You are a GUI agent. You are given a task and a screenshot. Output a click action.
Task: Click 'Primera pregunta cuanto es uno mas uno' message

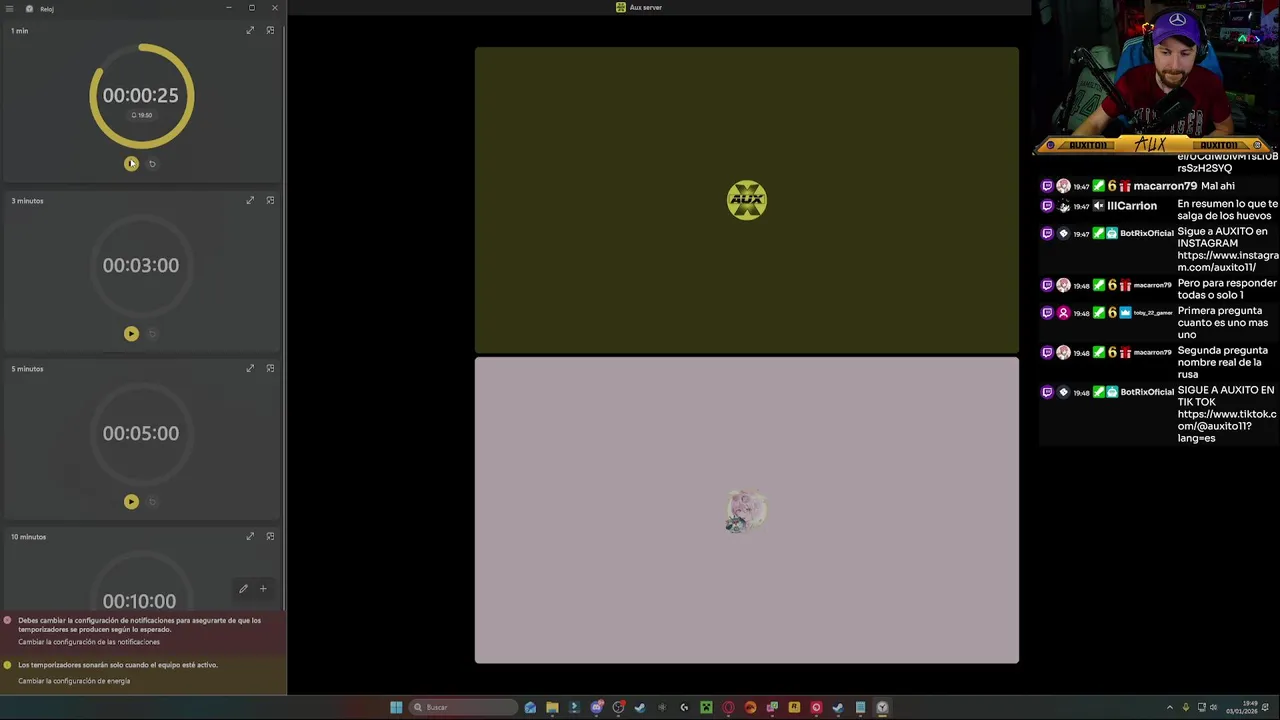[x=1222, y=323]
